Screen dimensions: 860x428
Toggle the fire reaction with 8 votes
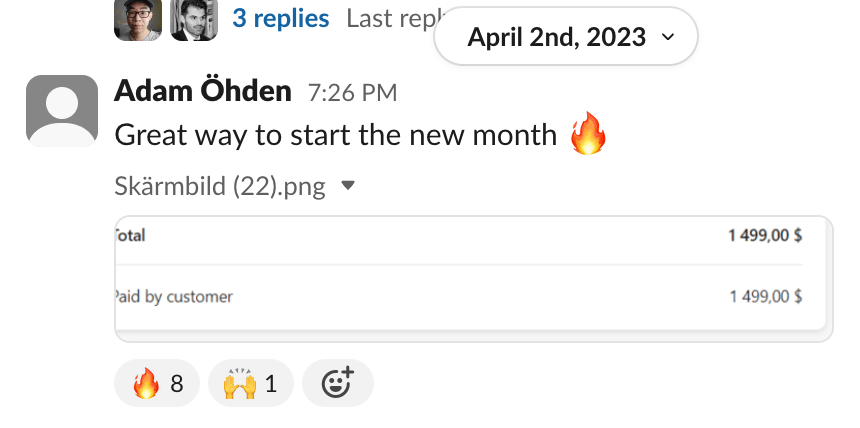157,383
